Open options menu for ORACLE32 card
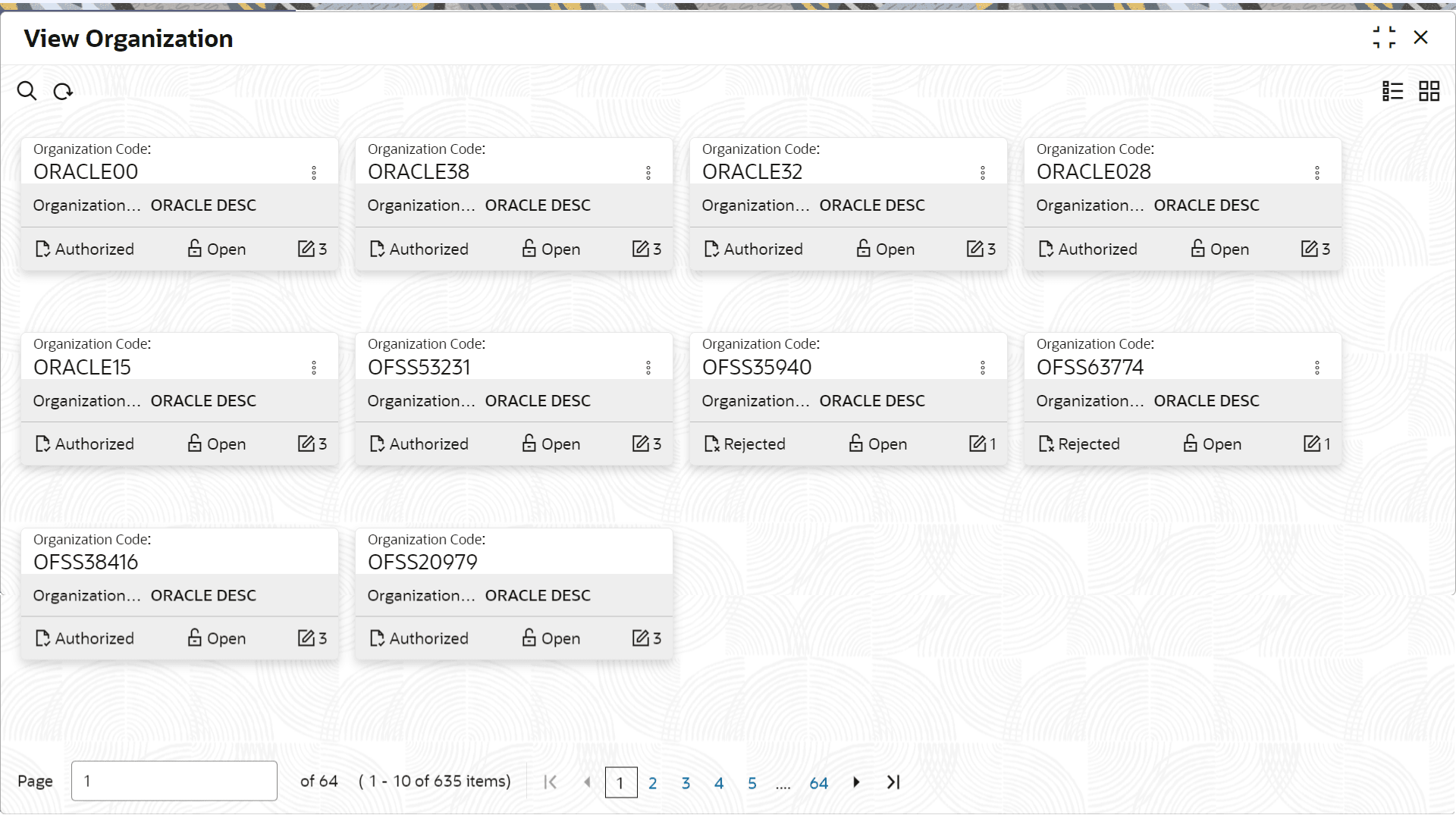 [983, 173]
